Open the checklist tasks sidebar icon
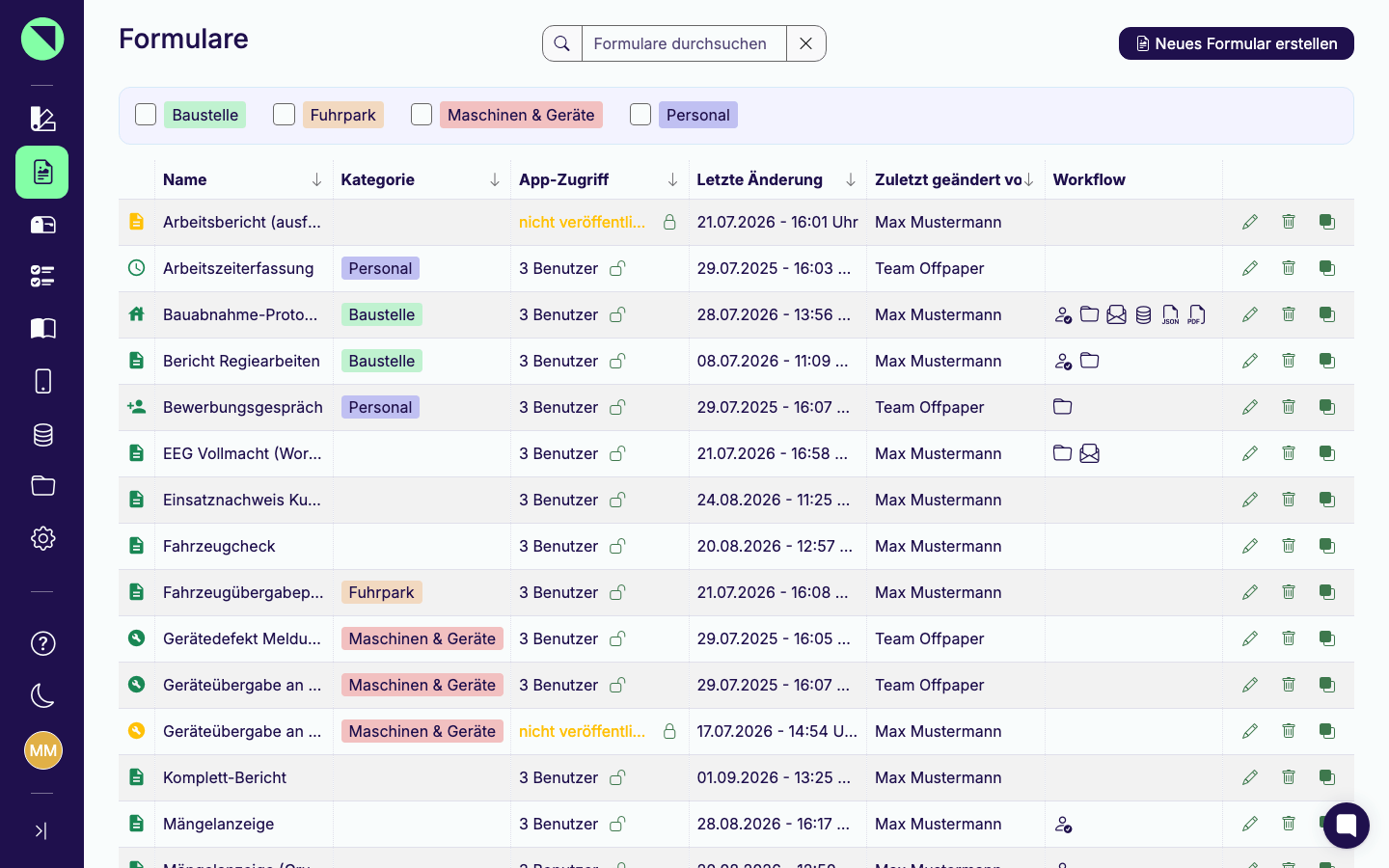This screenshot has height=868, width=1389. [x=42, y=277]
